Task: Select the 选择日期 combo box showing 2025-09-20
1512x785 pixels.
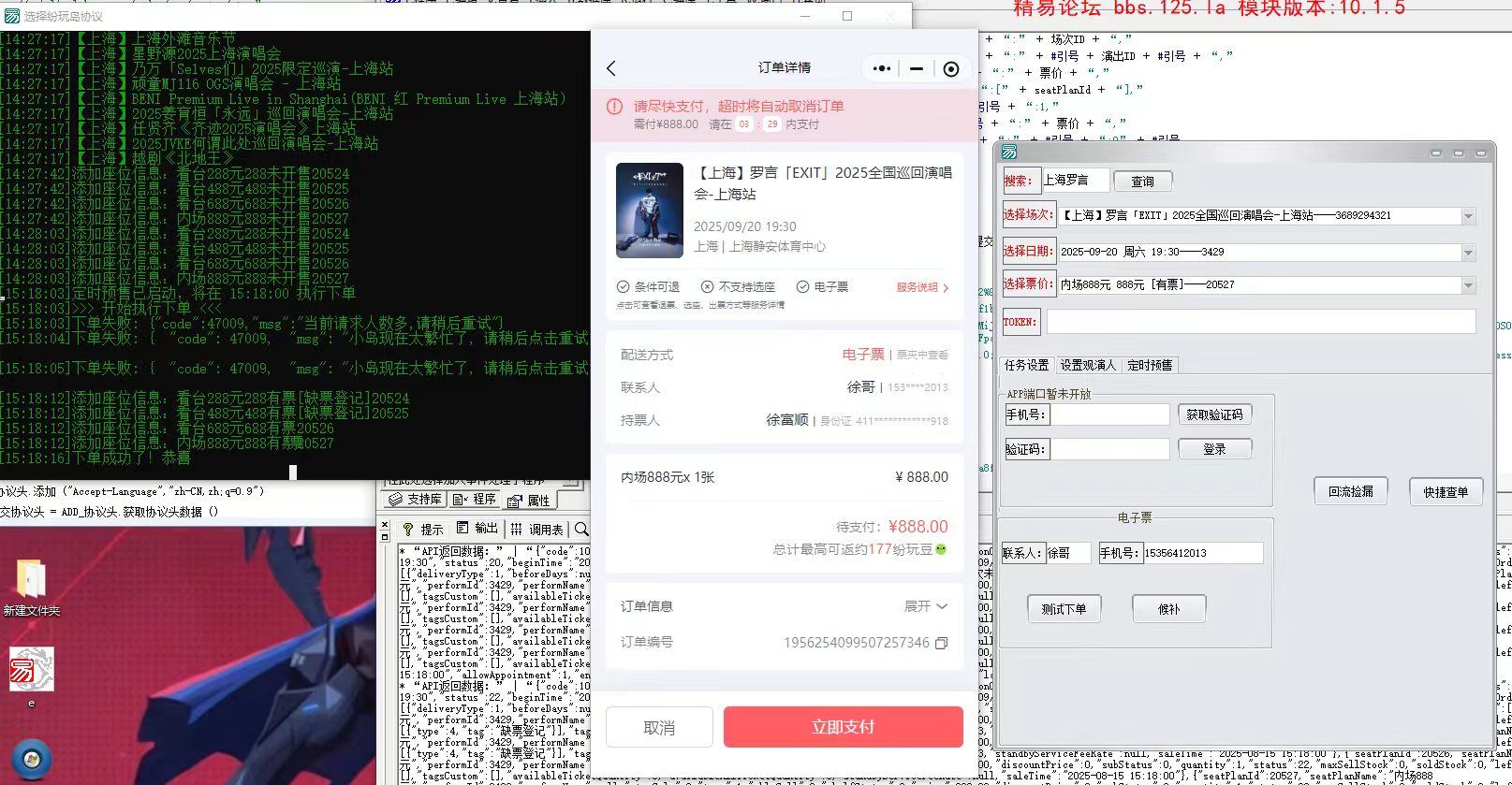Action: 1267,252
